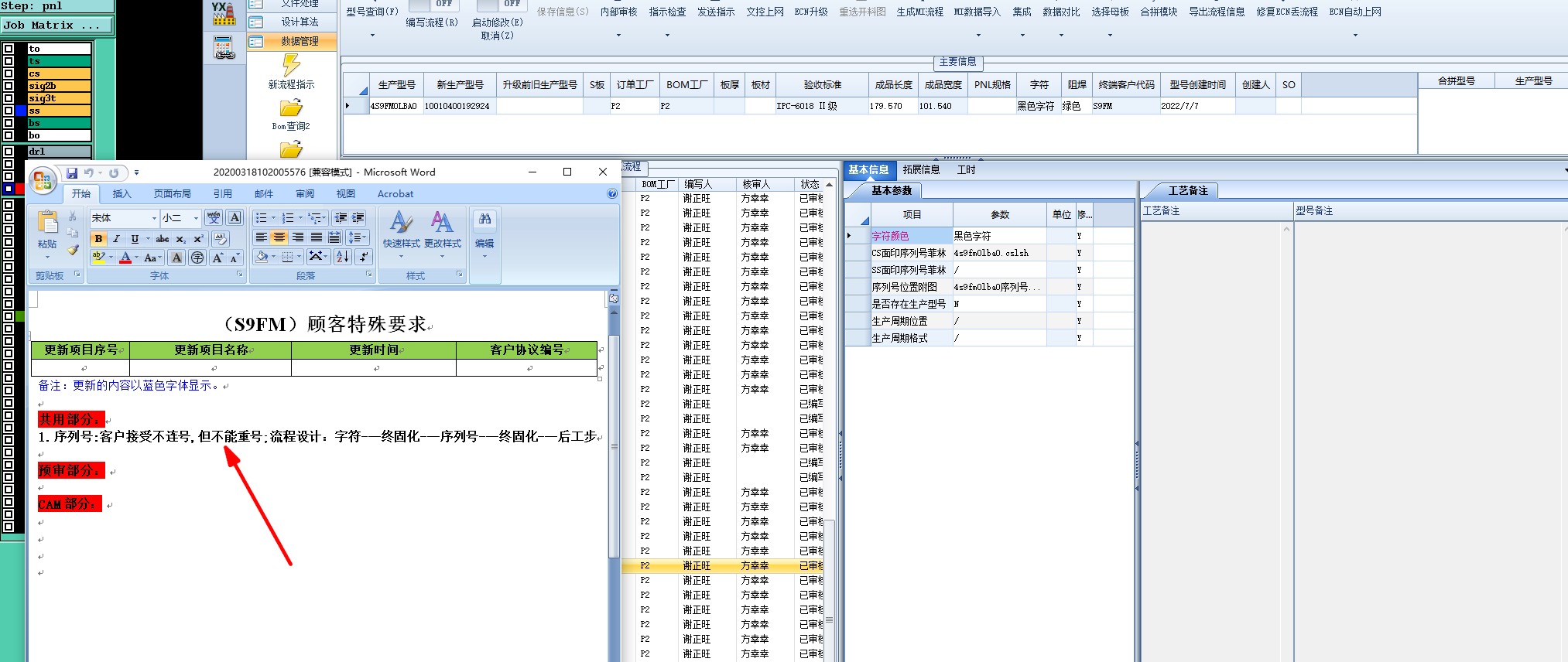The image size is (1568, 662).
Task: Click the Clear Formatting eraser icon
Action: [x=221, y=239]
